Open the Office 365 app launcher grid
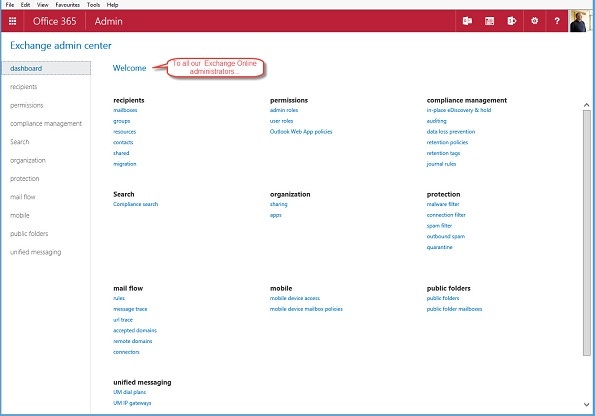 click(x=13, y=21)
